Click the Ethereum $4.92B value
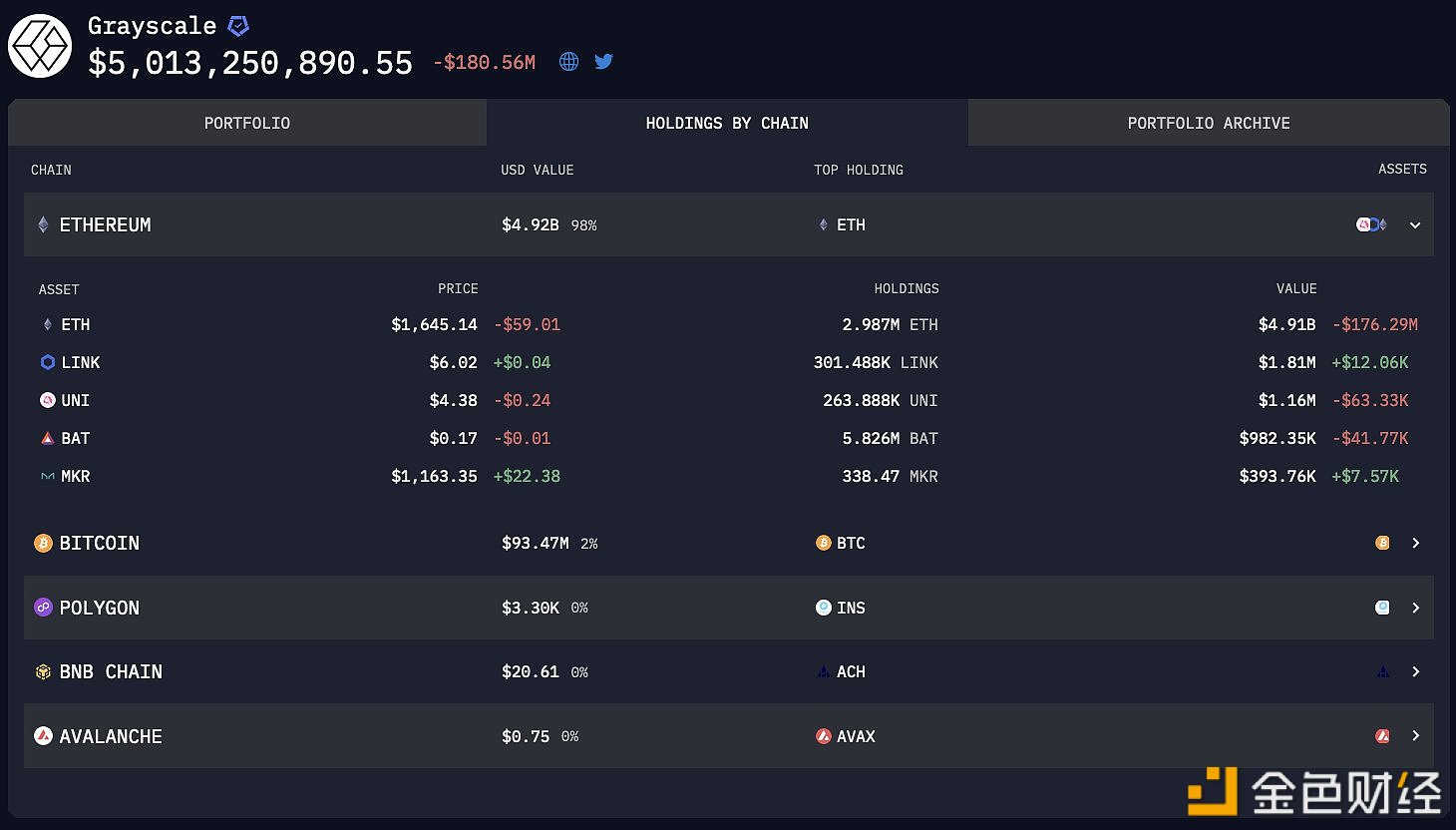The image size is (1456, 830). (531, 225)
